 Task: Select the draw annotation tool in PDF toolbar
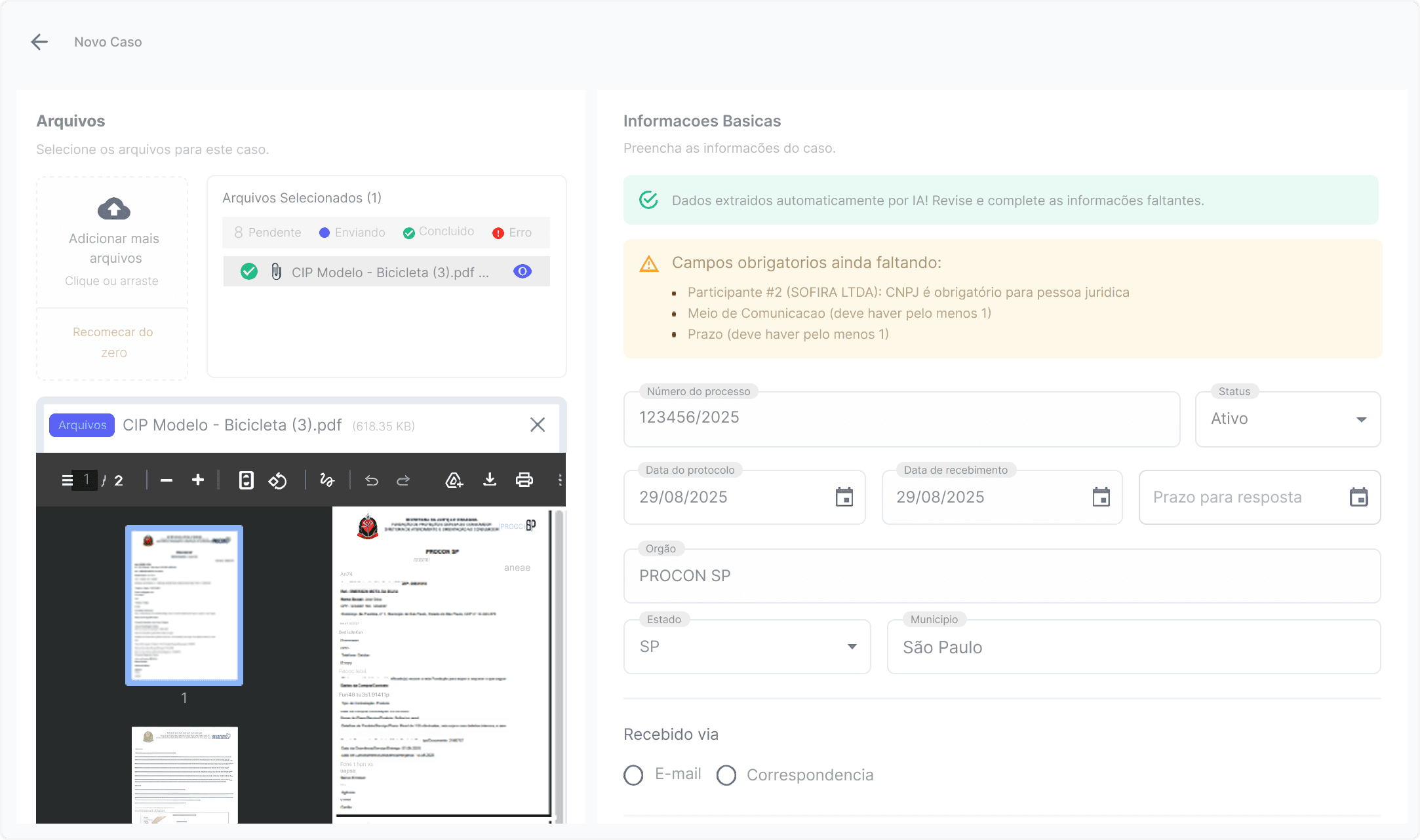click(327, 480)
